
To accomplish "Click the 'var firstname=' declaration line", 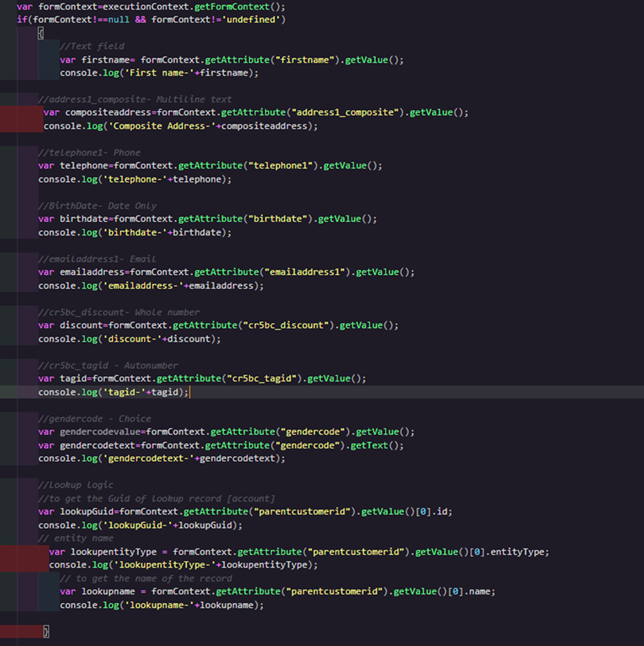I will (x=232, y=60).
